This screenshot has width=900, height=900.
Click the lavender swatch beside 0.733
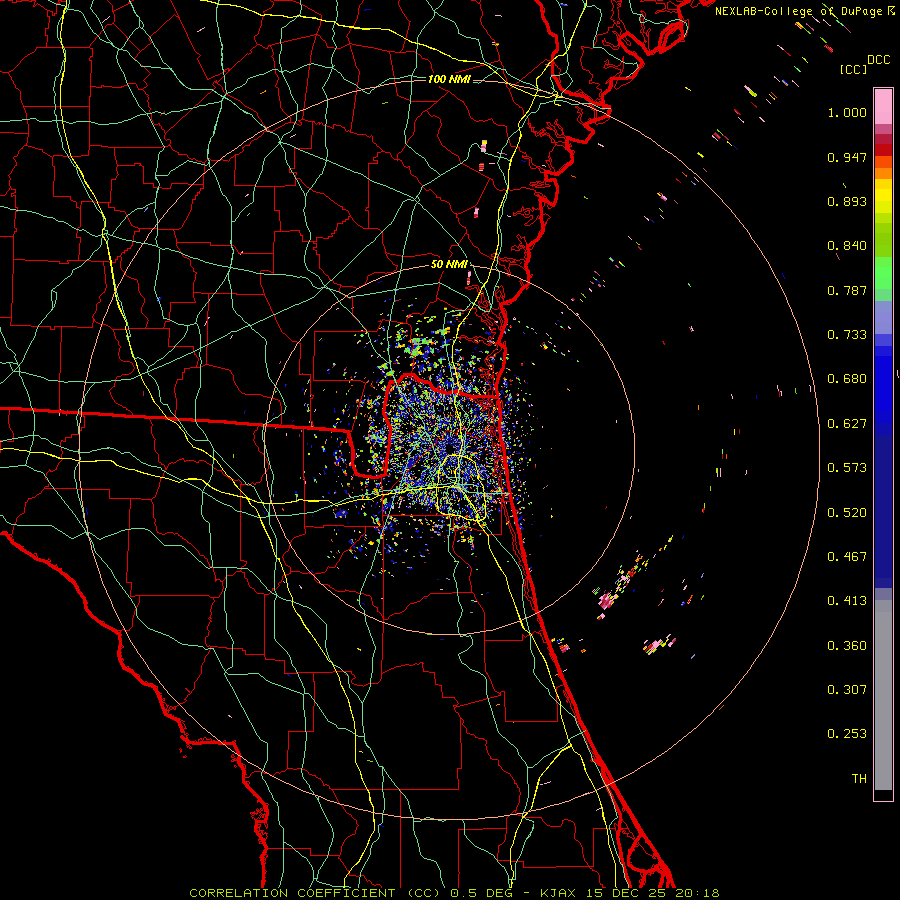point(883,325)
